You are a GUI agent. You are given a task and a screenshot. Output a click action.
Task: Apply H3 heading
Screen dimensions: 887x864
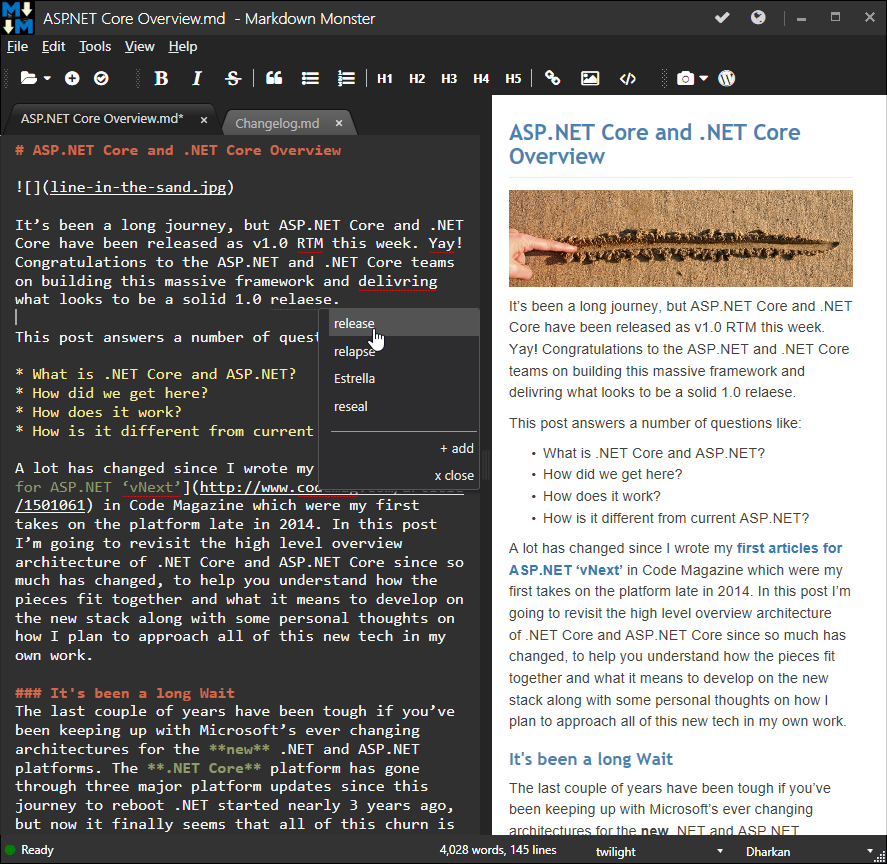pos(449,79)
